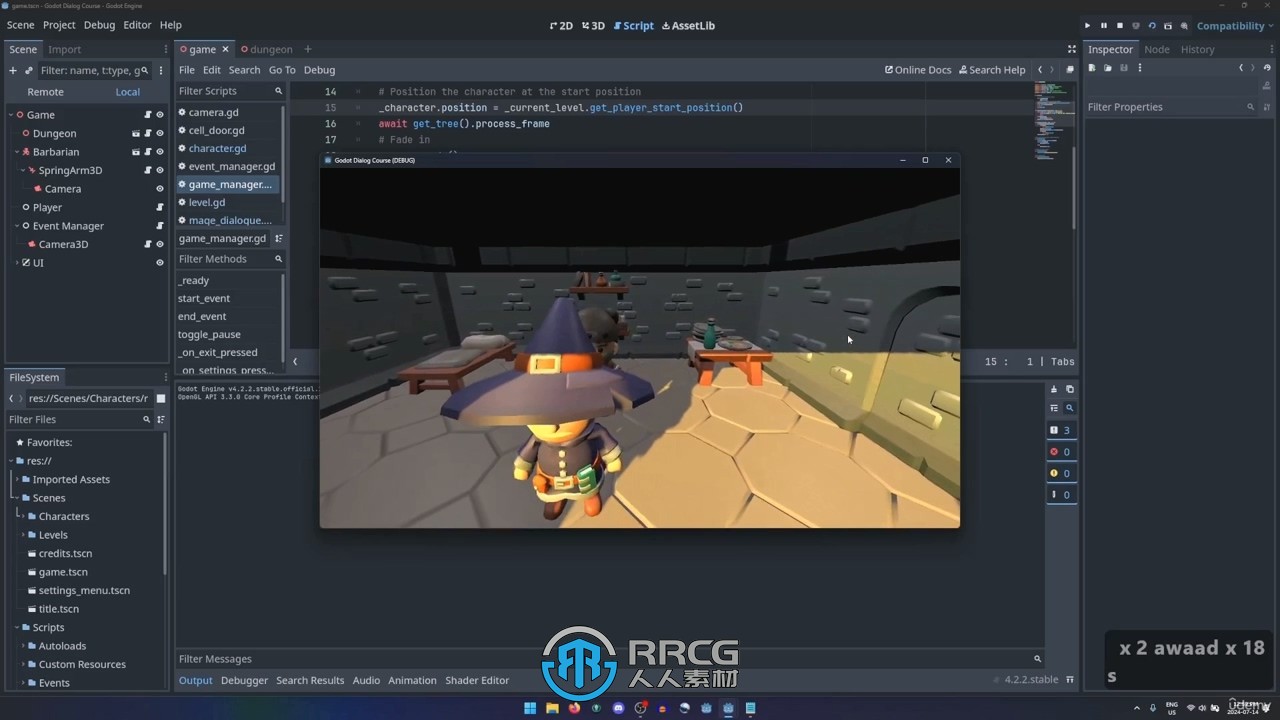
Task: Open the Compatibility renderer dropdown
Action: (1236, 25)
